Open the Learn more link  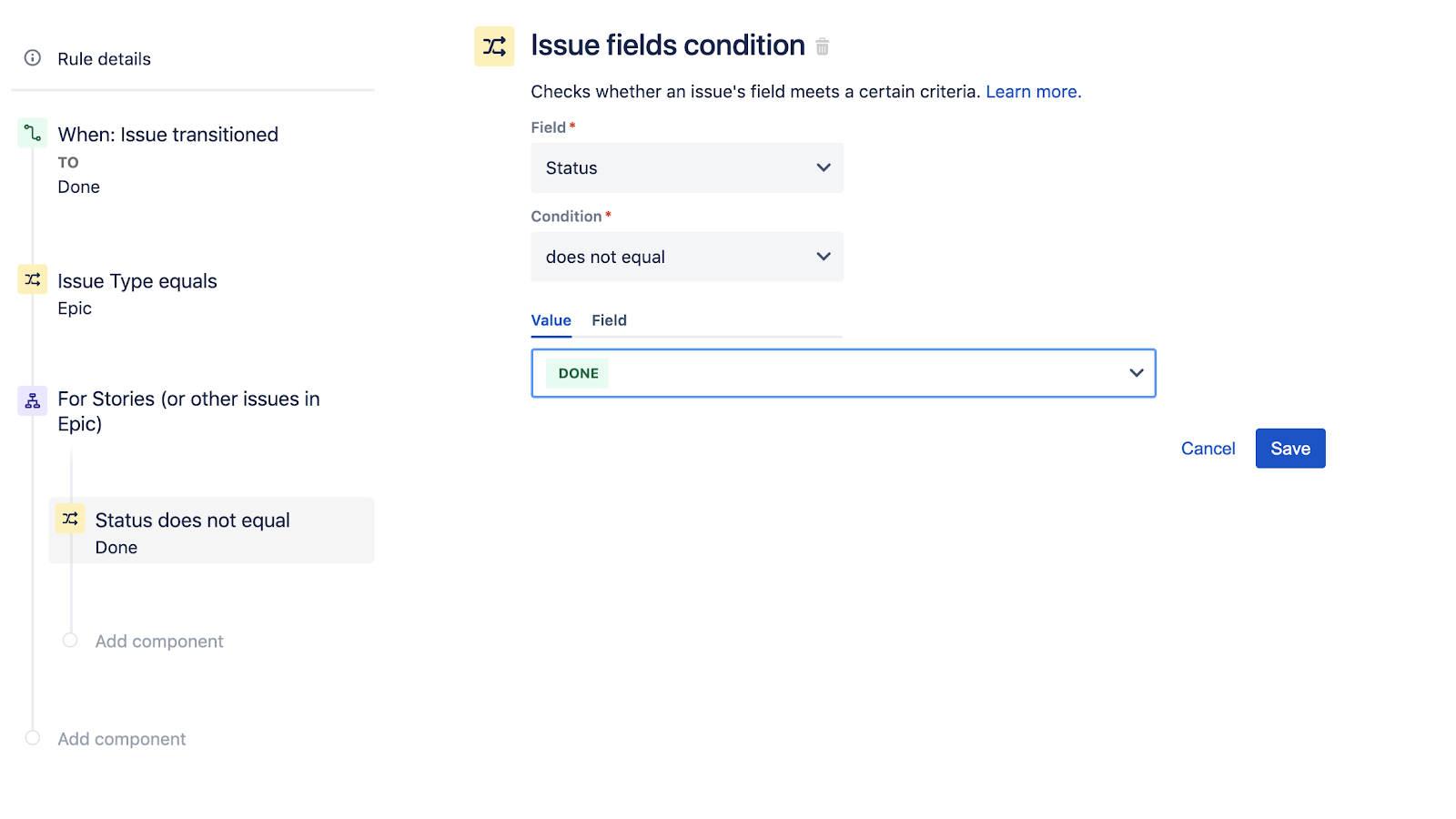click(1032, 91)
